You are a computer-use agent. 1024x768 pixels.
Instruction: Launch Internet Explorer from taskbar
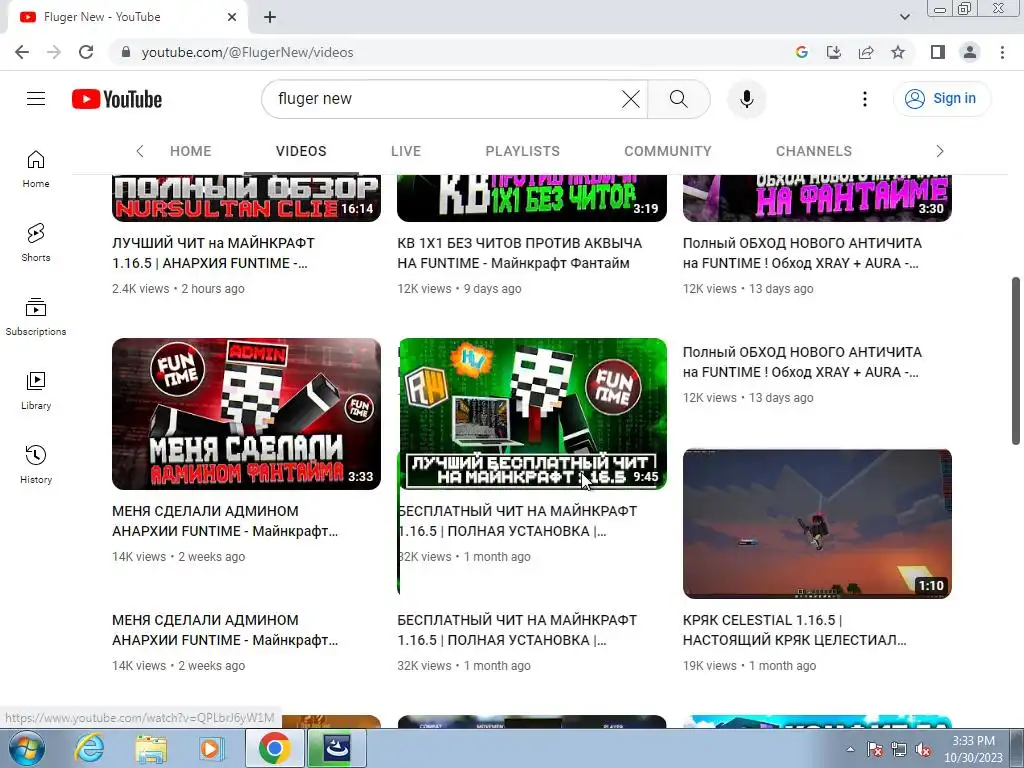89,748
